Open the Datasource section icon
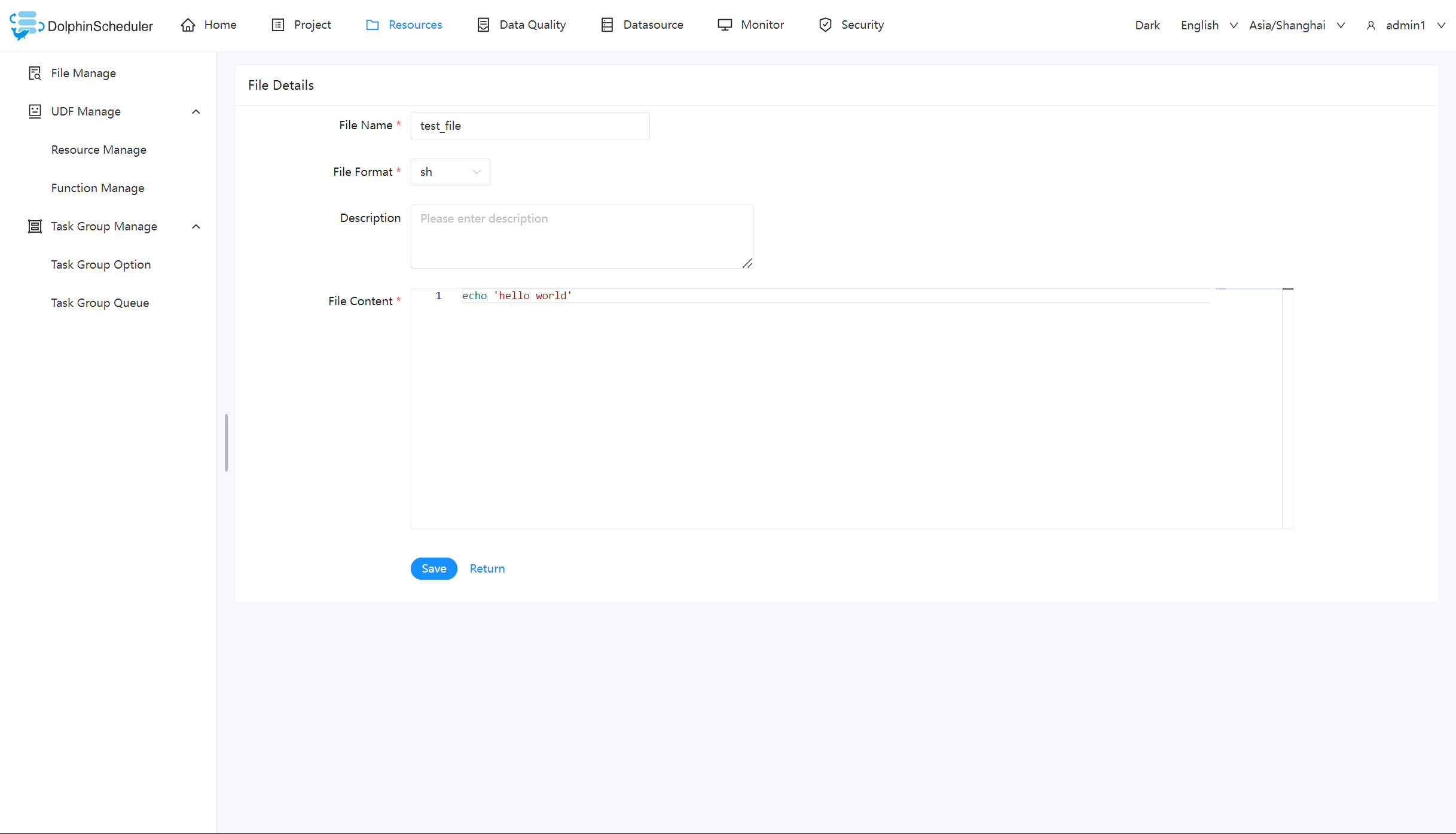 tap(608, 25)
